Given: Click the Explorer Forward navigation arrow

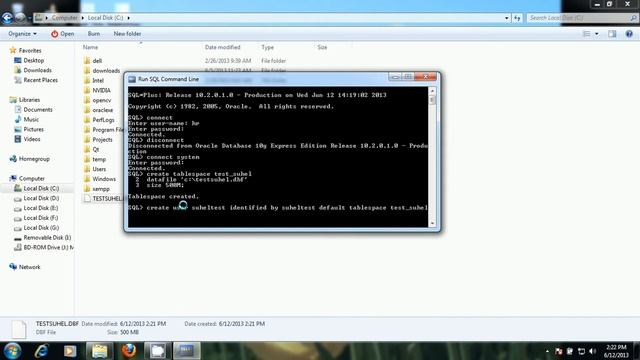Looking at the screenshot, I should coord(20,18).
